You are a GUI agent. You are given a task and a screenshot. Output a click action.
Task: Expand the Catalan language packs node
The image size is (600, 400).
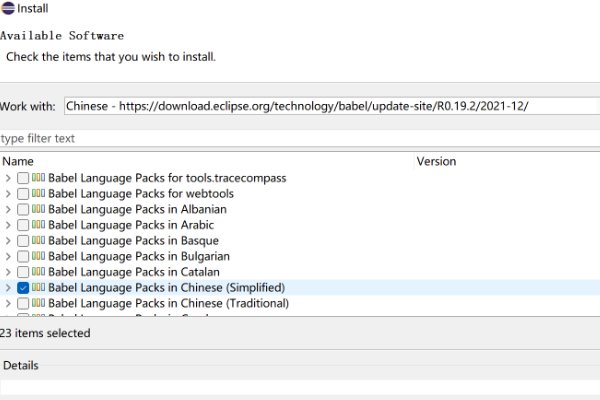(x=8, y=272)
